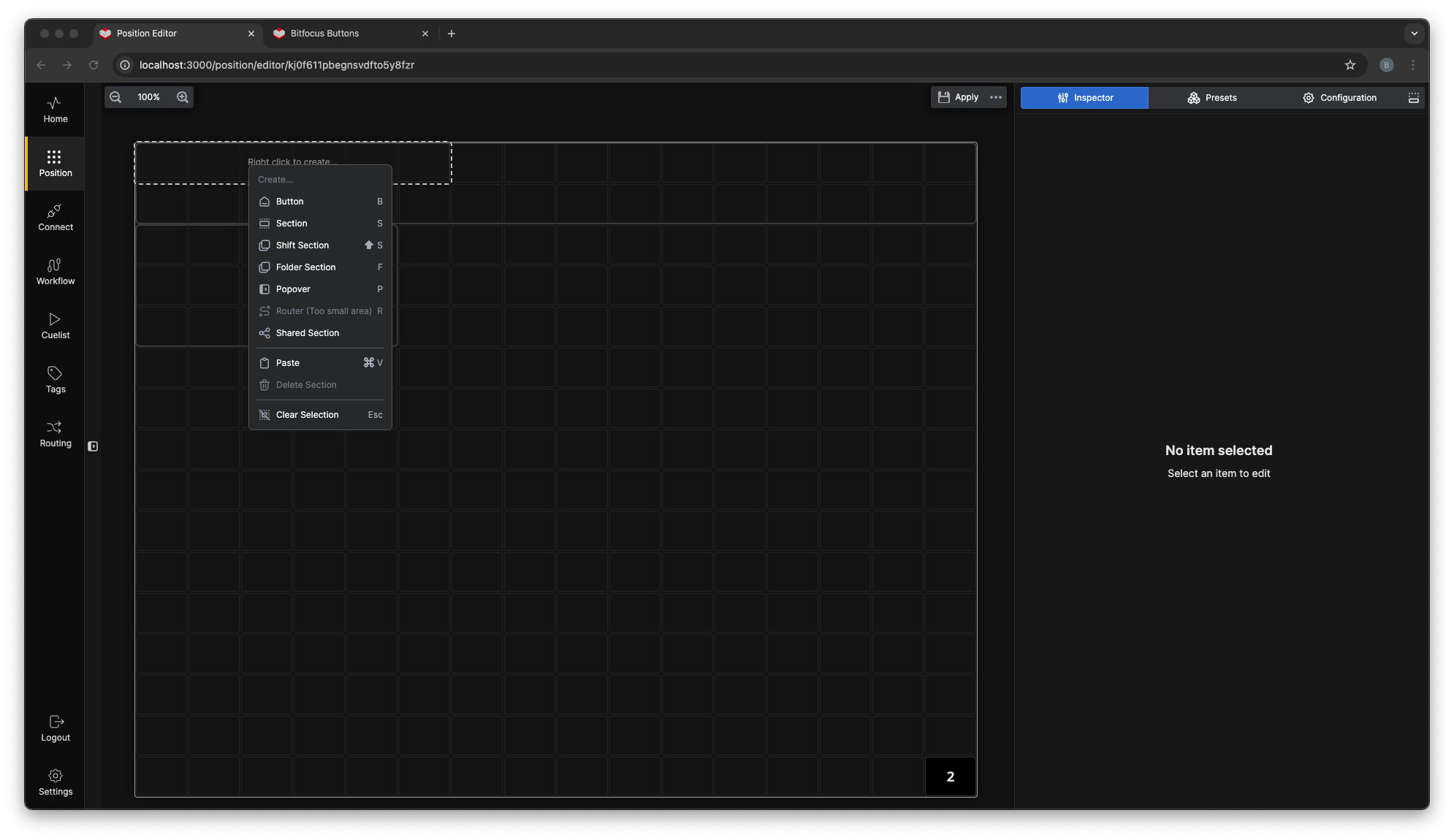Select Clear Selection in the context menu
Viewport: 1454px width, 840px height.
[320, 415]
